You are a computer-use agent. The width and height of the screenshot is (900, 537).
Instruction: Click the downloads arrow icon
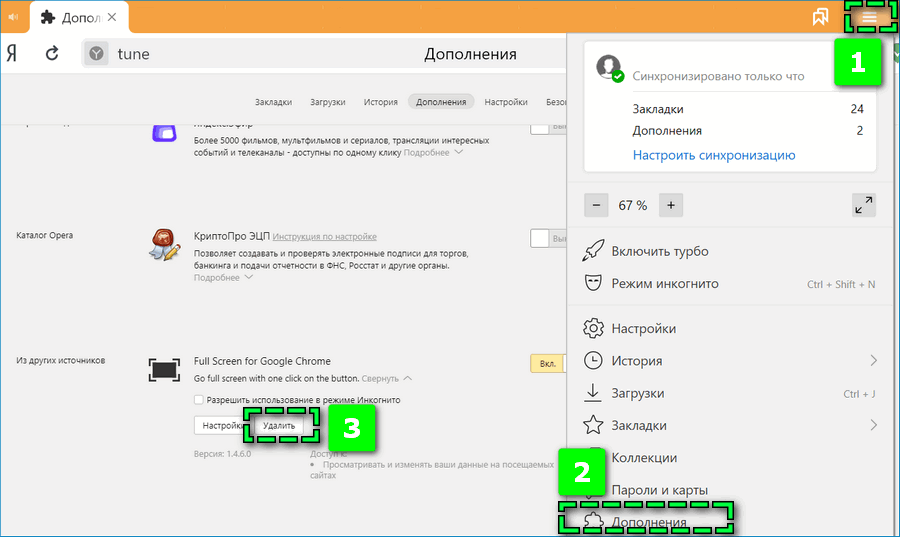pos(592,393)
